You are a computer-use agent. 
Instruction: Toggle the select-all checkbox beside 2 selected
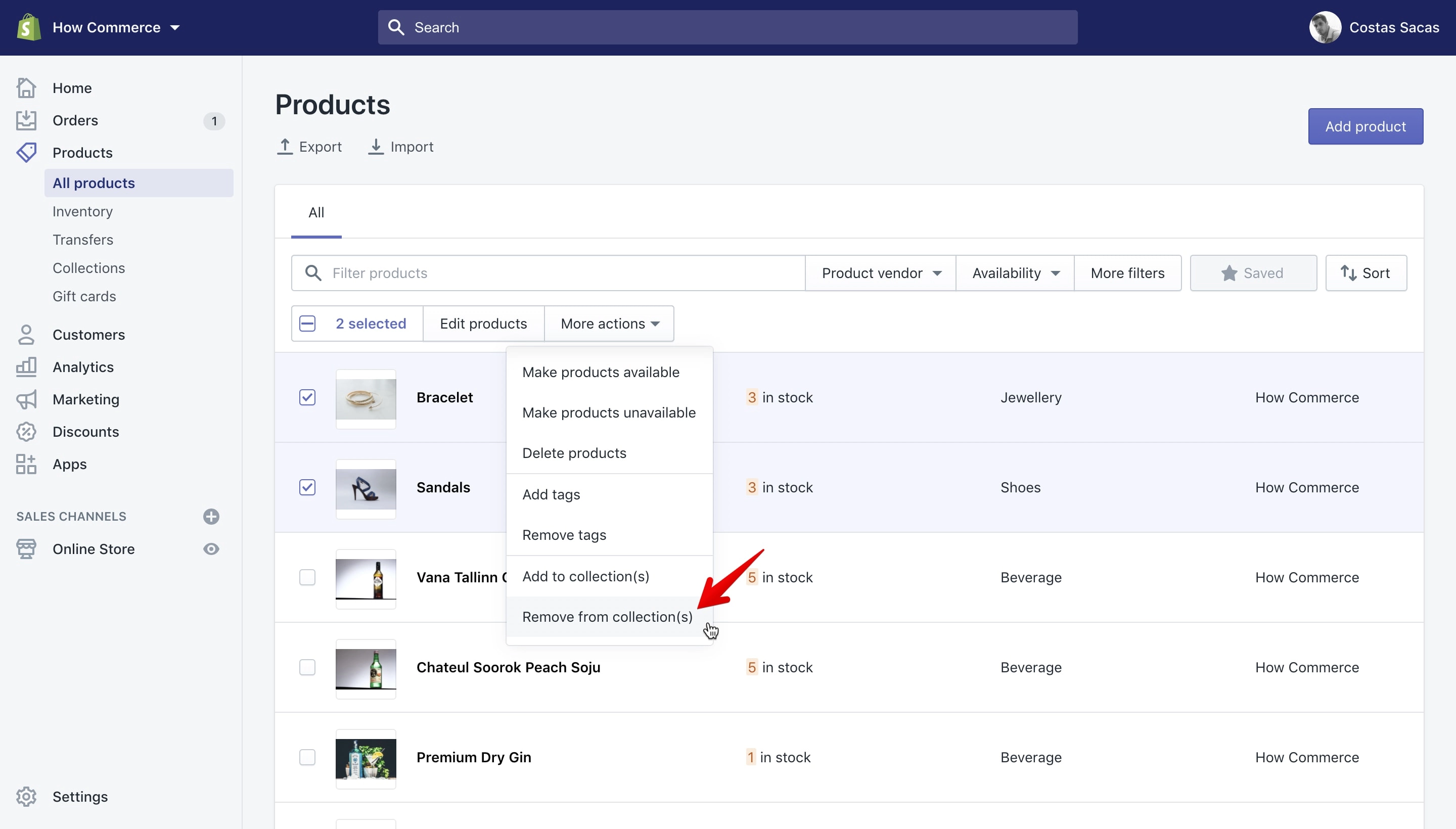pyautogui.click(x=307, y=324)
